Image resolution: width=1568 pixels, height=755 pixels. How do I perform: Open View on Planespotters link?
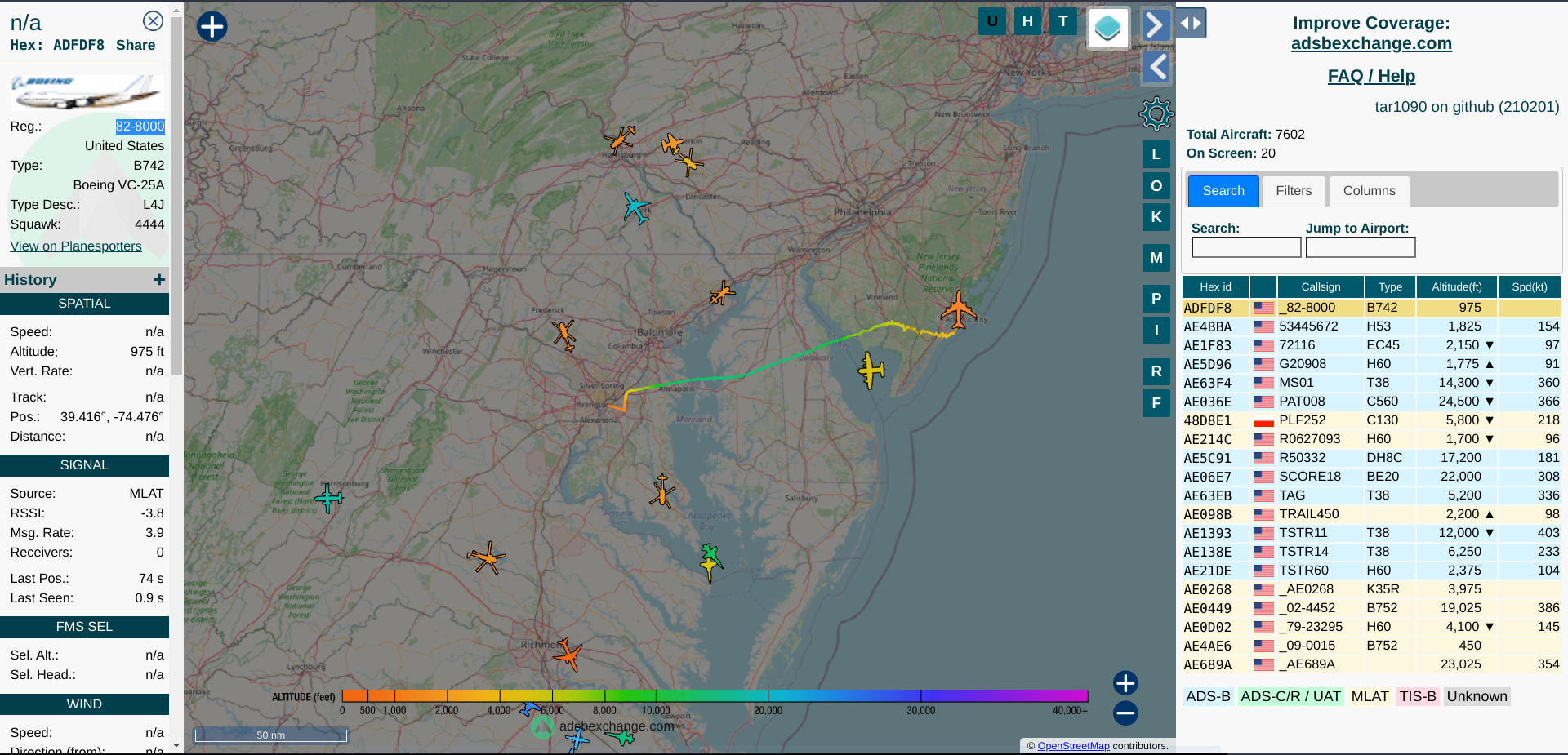pos(76,246)
